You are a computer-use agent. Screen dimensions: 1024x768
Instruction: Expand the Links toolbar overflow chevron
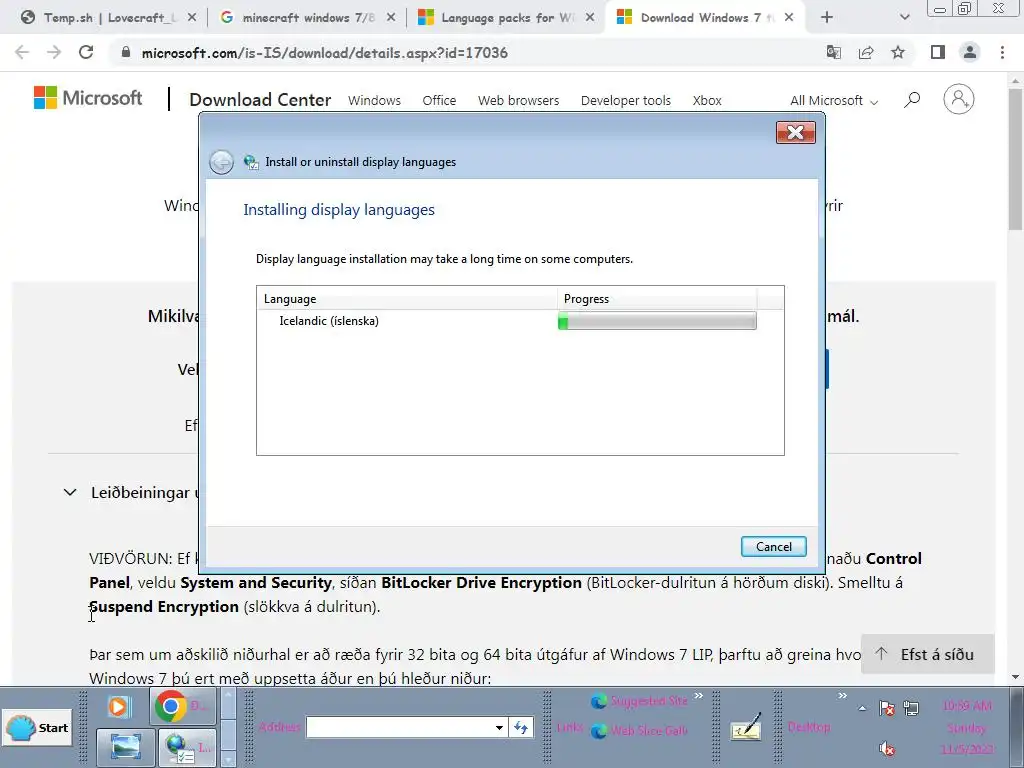698,696
